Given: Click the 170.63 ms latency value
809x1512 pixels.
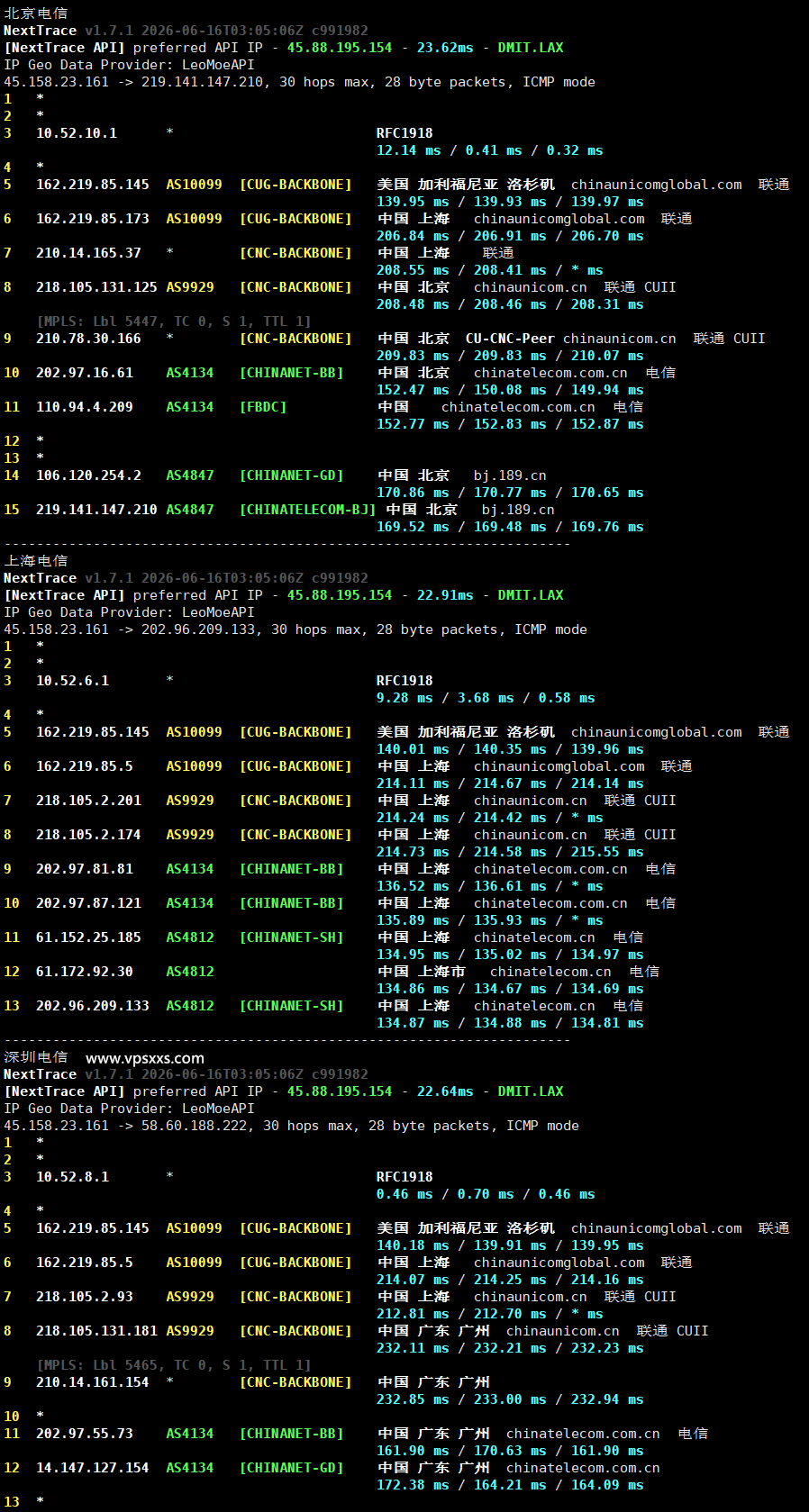Looking at the screenshot, I should pyautogui.click(x=510, y=1451).
